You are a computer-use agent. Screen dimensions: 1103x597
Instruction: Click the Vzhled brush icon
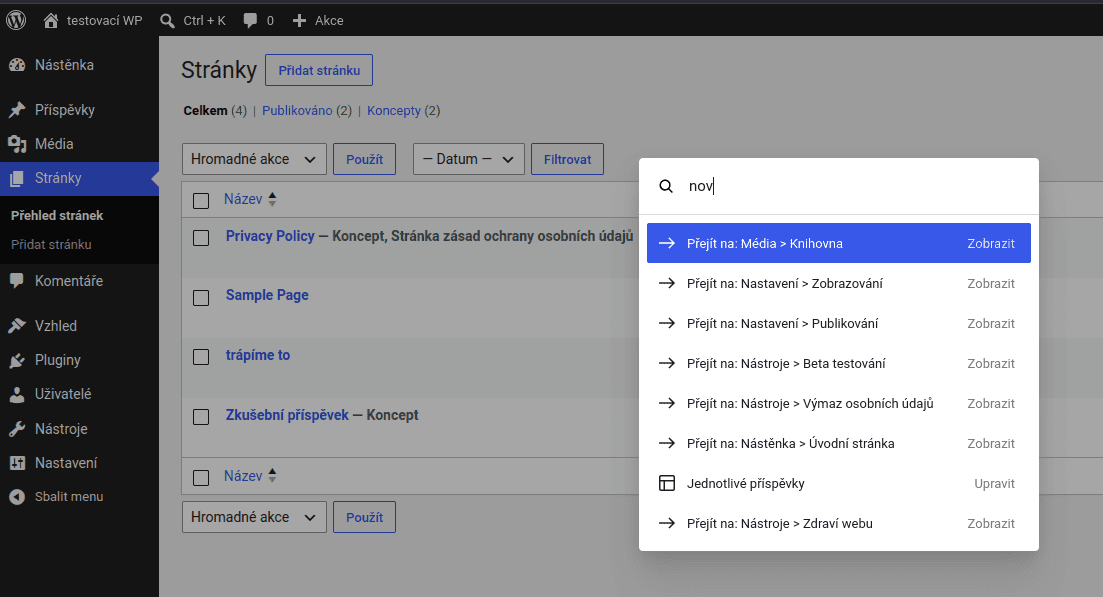click(17, 326)
